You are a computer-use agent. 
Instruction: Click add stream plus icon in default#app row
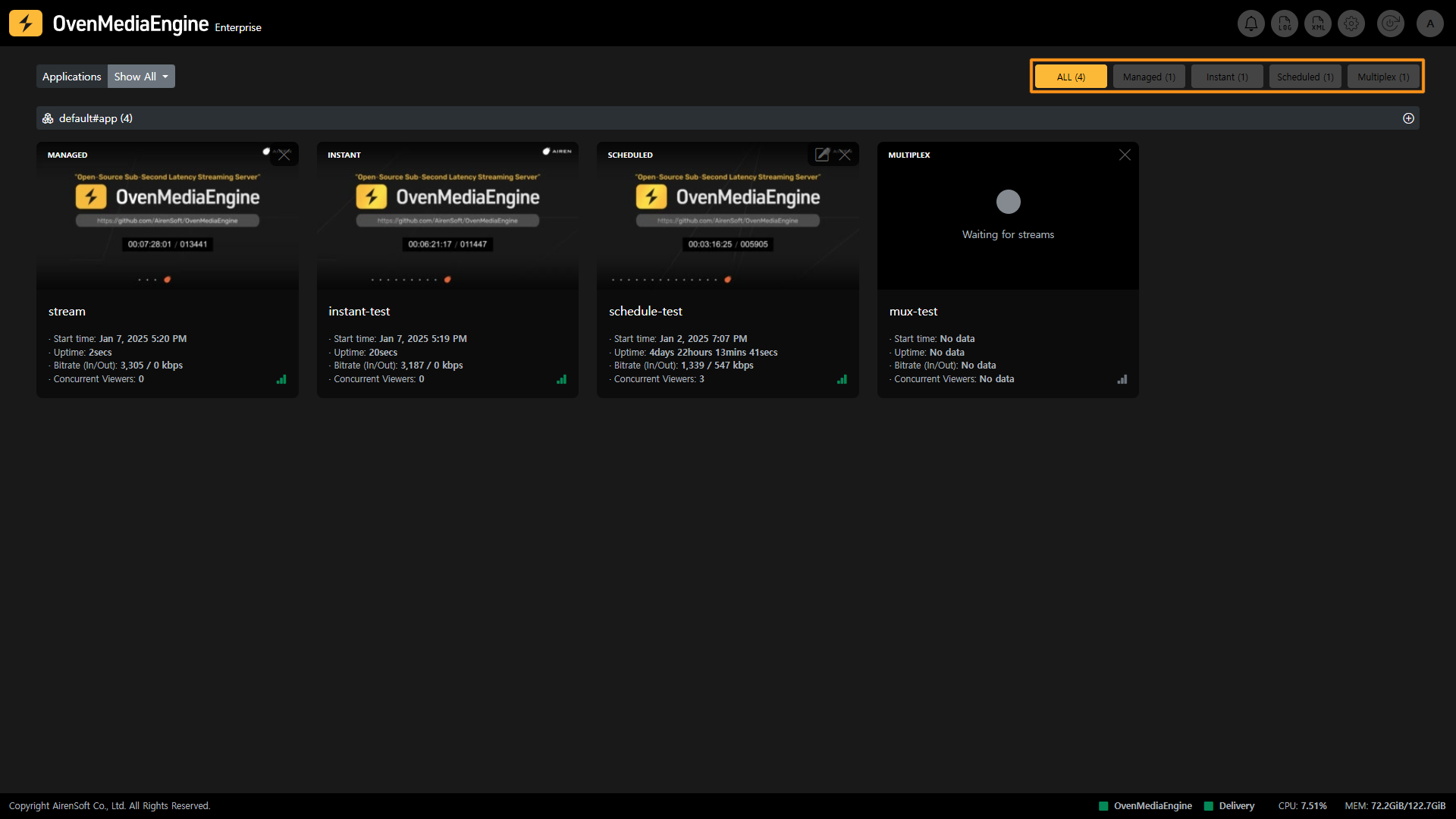pos(1408,118)
